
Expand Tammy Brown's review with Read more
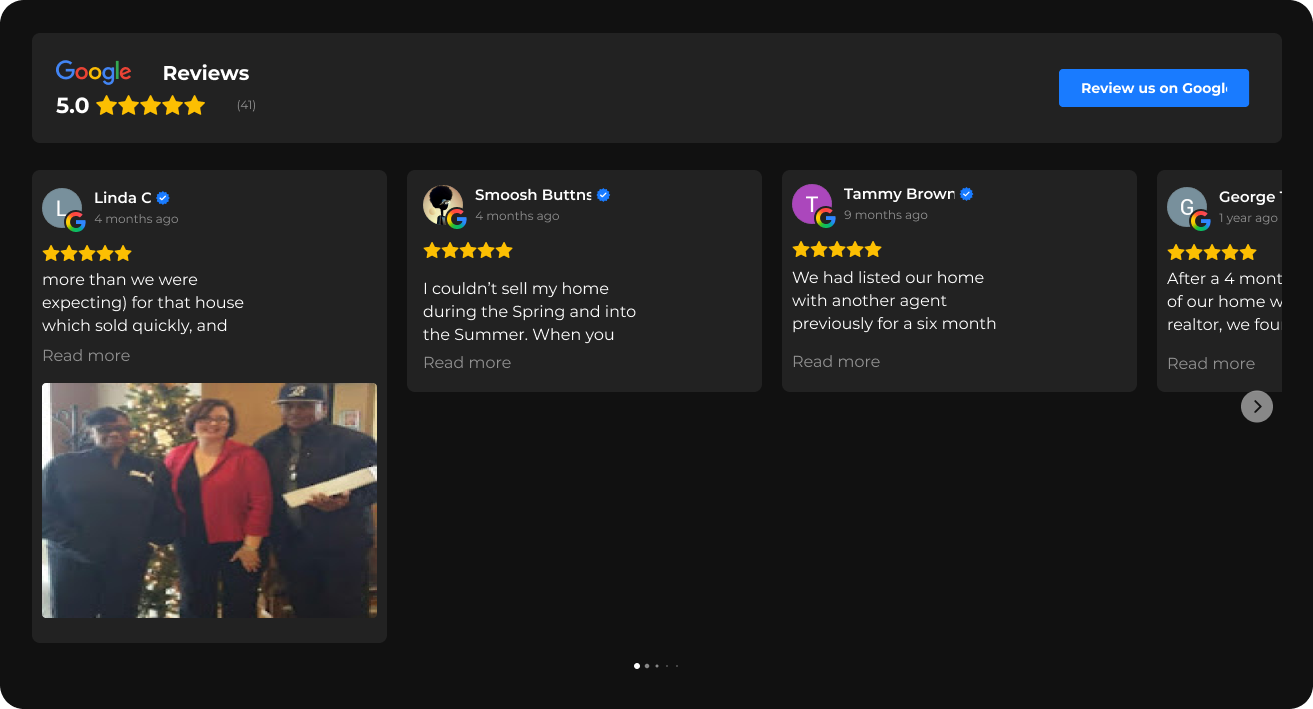pyautogui.click(x=836, y=361)
